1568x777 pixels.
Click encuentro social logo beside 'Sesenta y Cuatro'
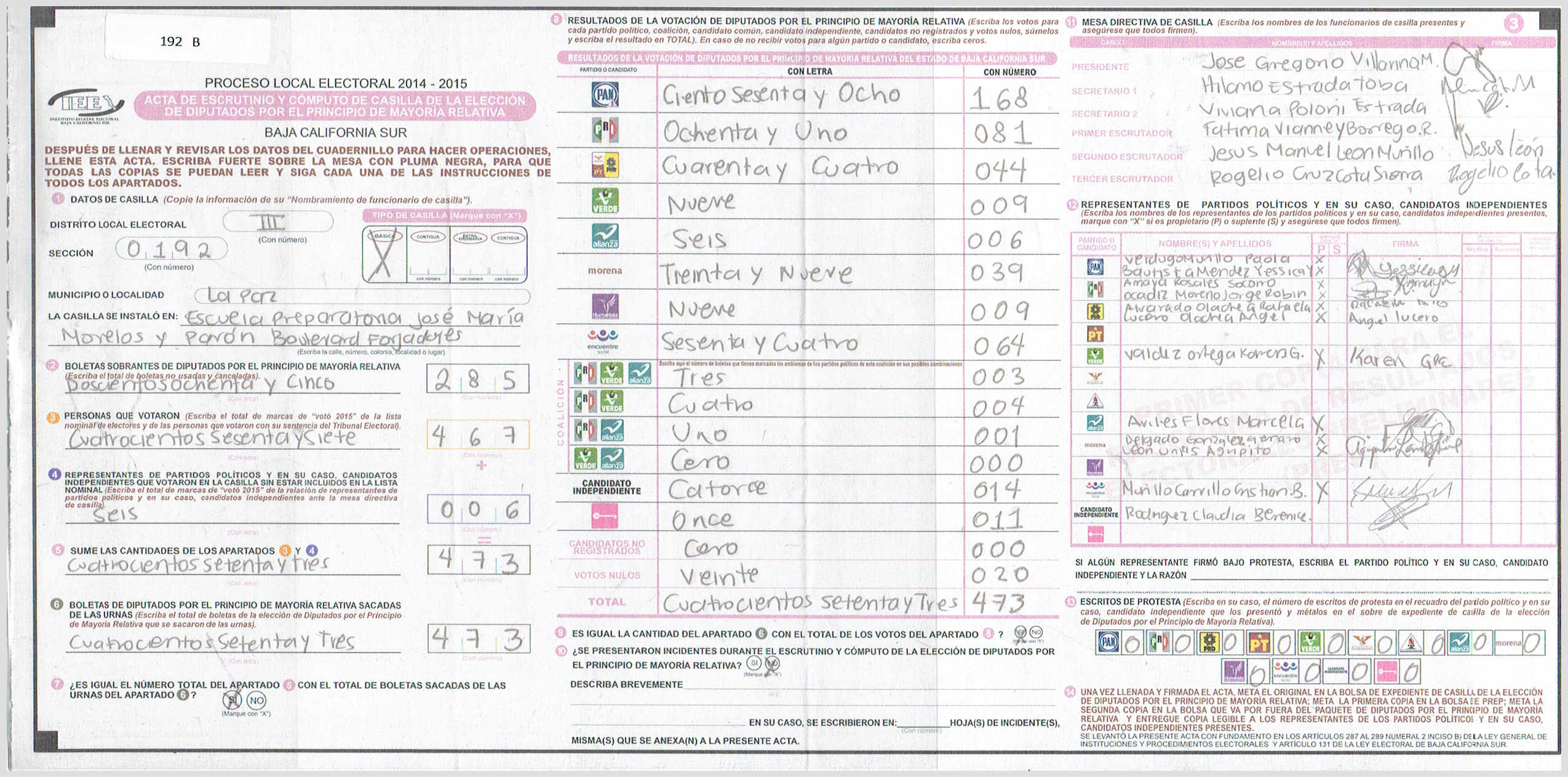pos(603,340)
